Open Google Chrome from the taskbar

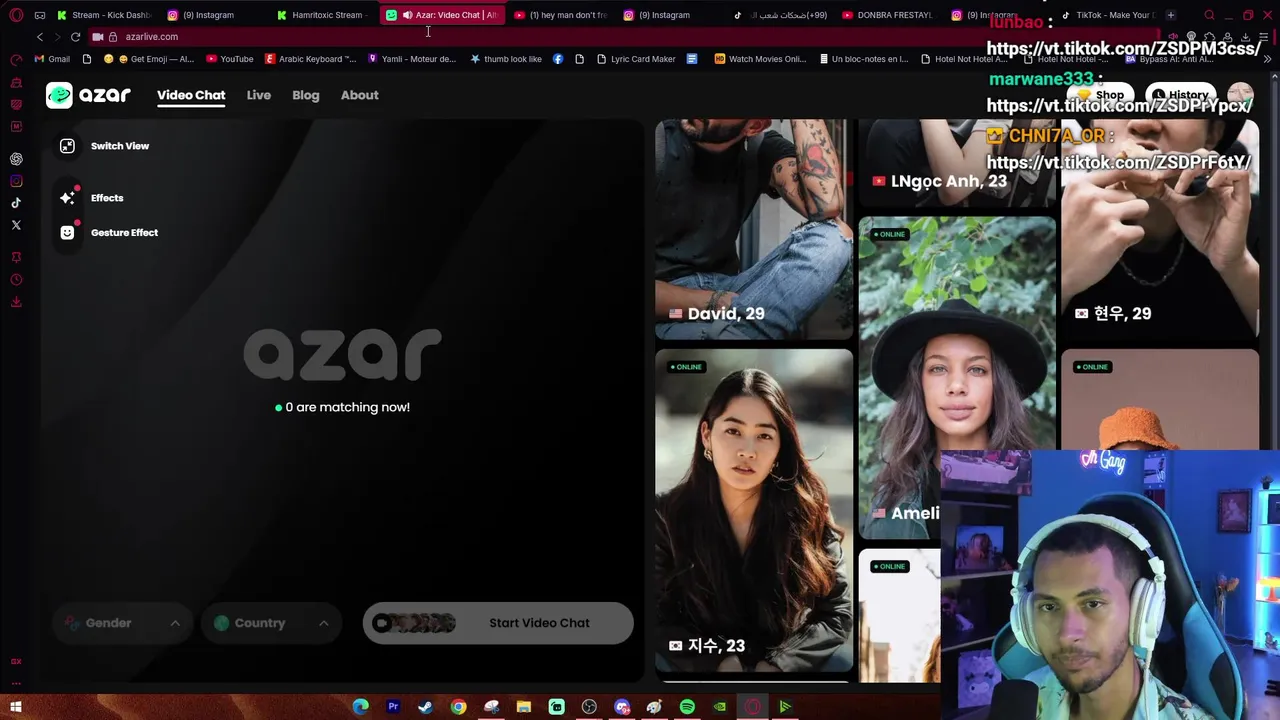click(x=458, y=707)
